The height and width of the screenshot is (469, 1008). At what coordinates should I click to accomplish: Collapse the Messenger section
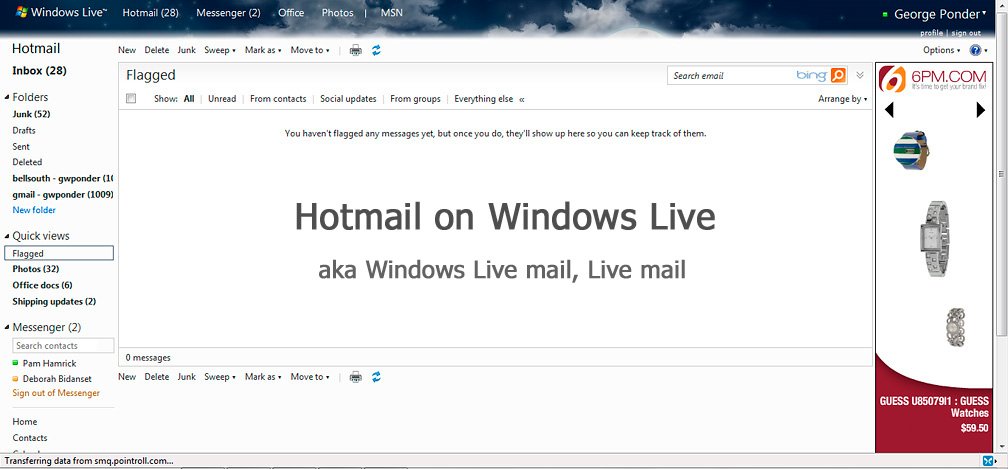[7, 328]
